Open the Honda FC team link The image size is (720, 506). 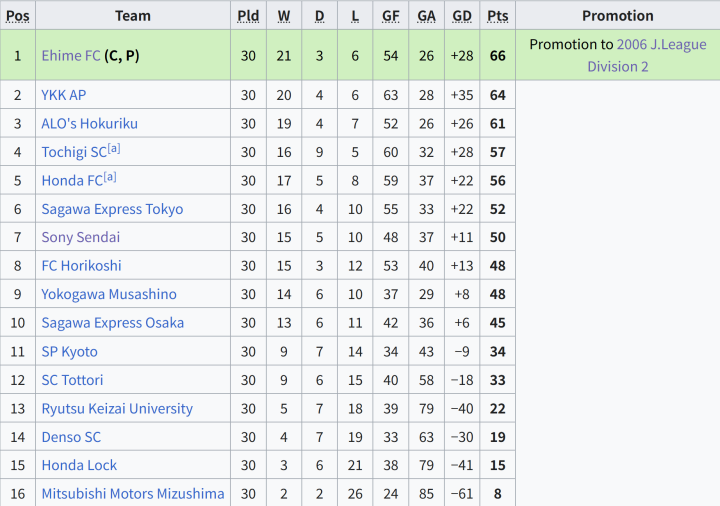tap(72, 180)
